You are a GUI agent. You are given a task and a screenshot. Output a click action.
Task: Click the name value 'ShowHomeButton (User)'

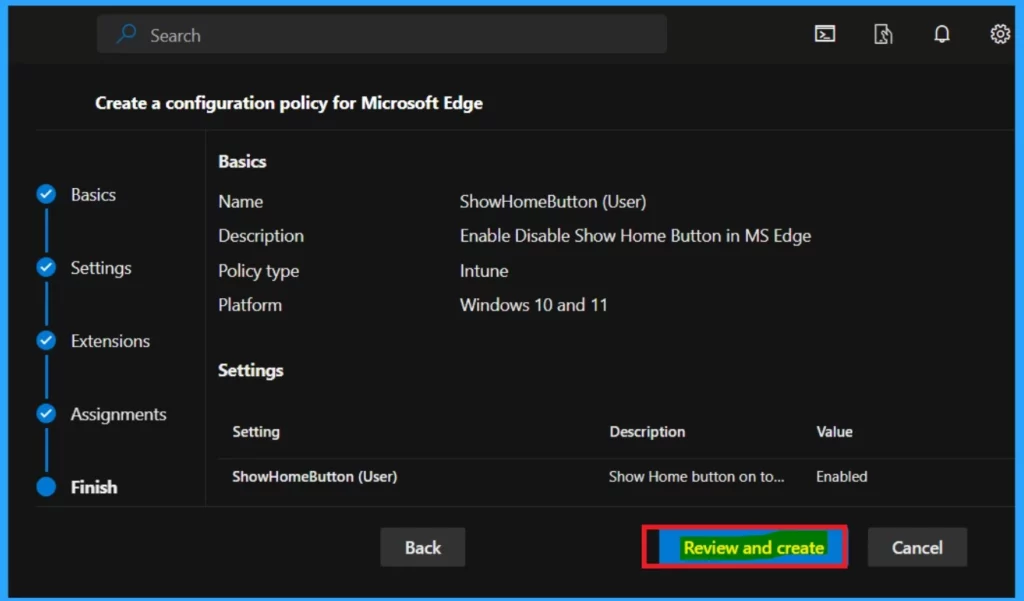(x=552, y=202)
